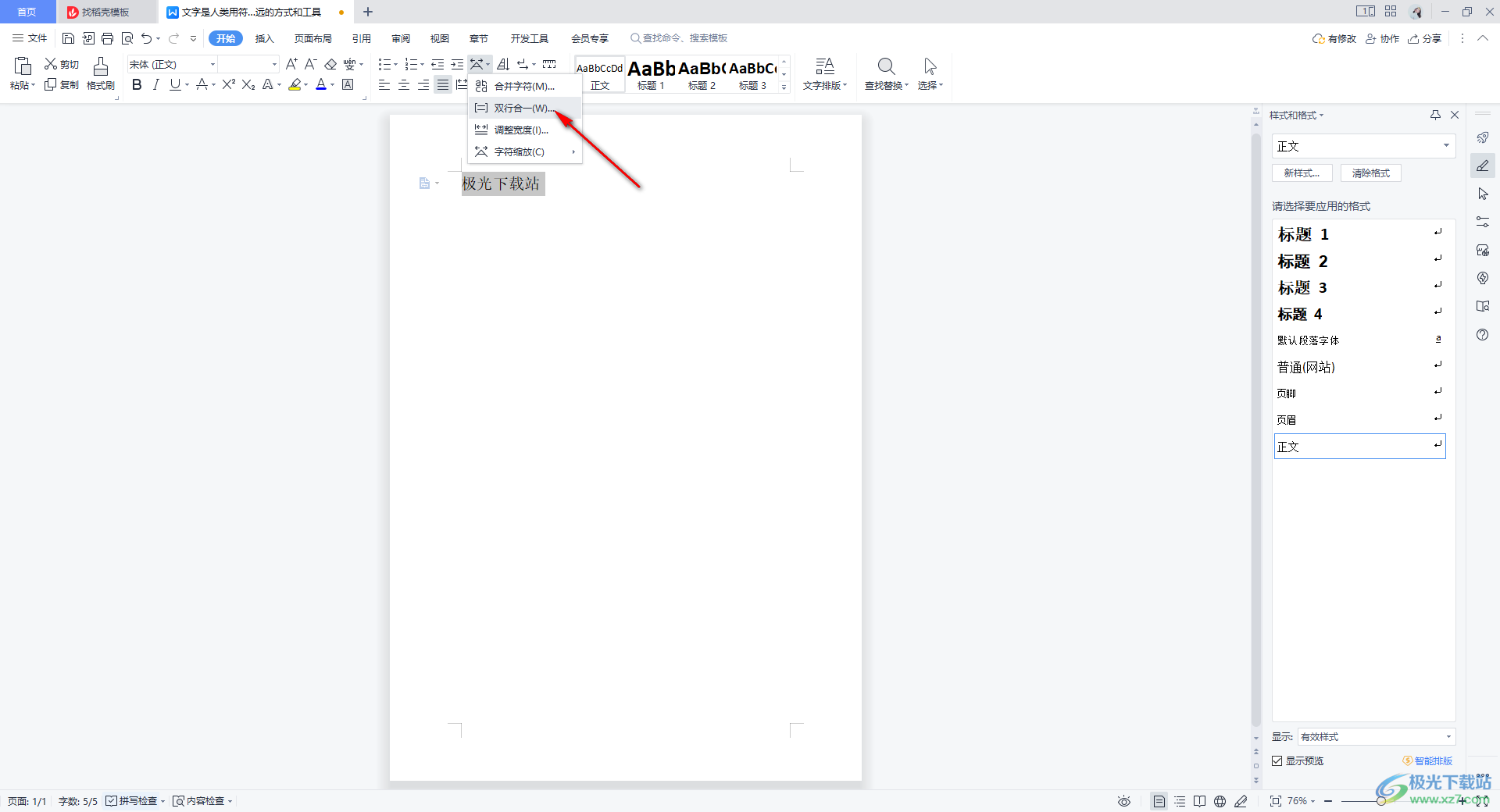The image size is (1500, 812).
Task: Pin the Styles and Formatting panel
Action: [x=1435, y=115]
